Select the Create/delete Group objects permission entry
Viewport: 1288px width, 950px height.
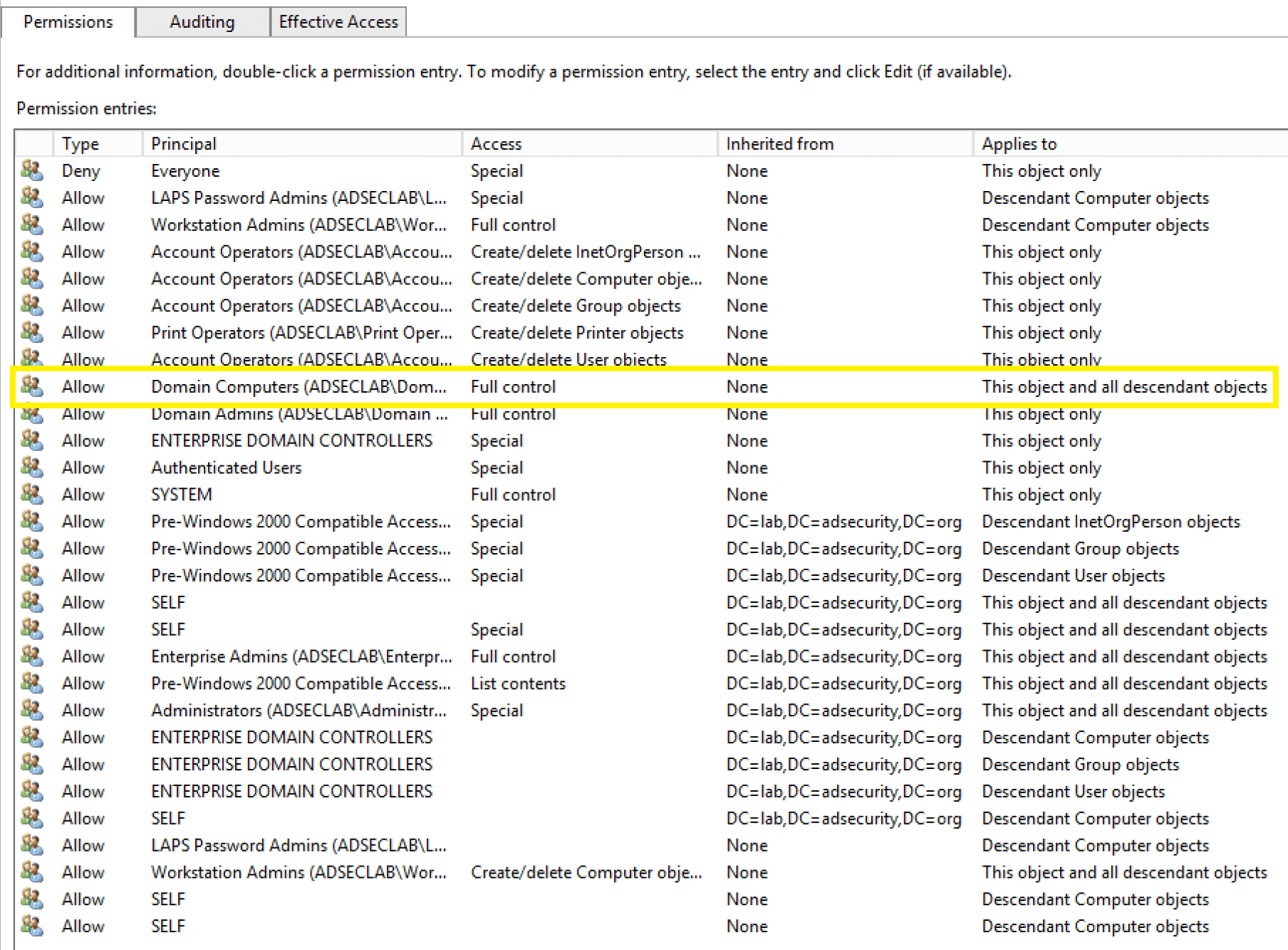tap(575, 306)
